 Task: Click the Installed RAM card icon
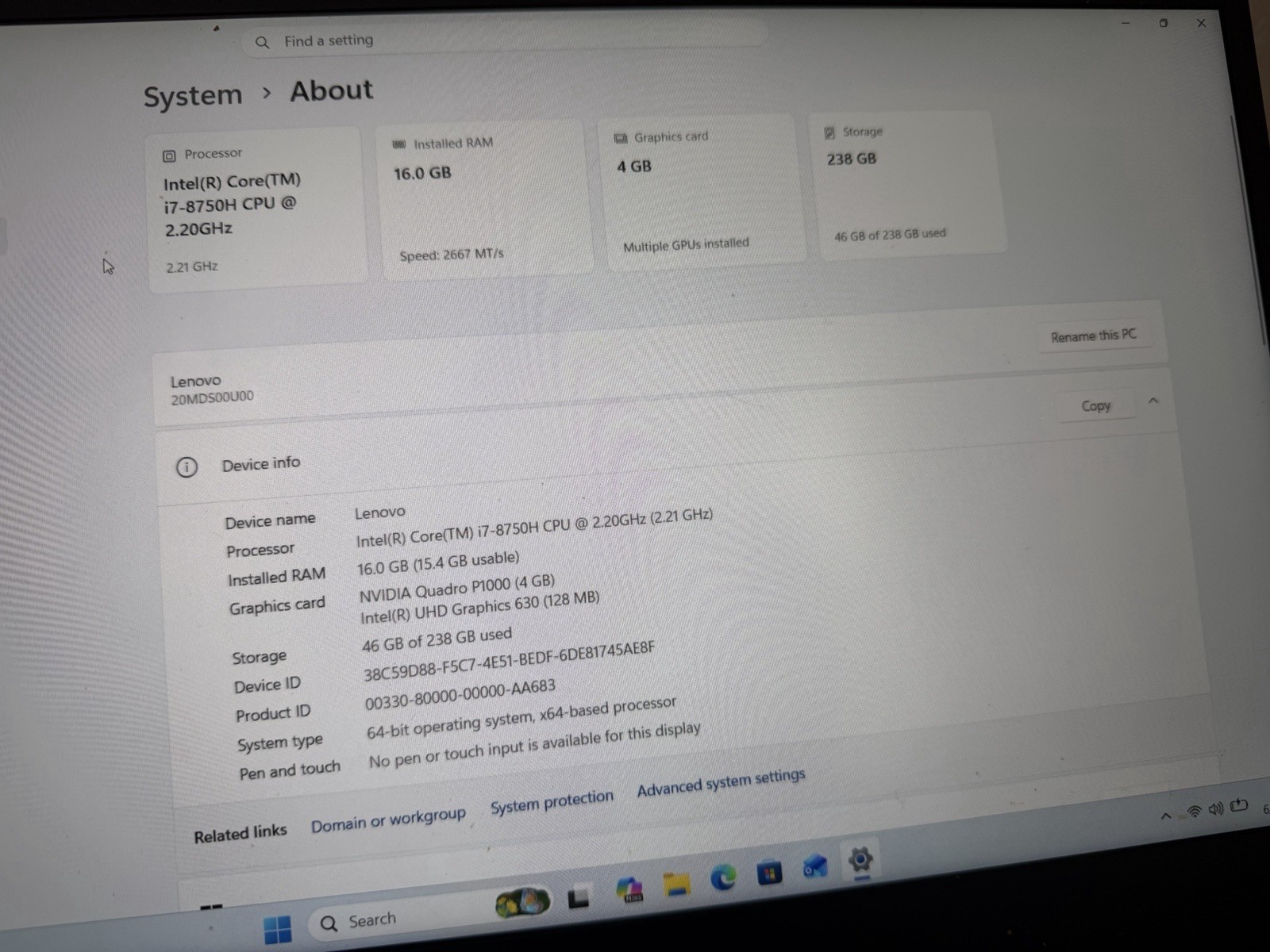(x=399, y=144)
